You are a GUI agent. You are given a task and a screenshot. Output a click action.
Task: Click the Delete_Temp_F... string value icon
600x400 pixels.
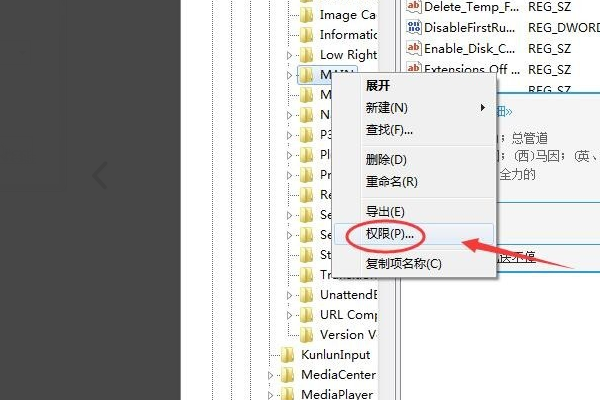click(414, 7)
